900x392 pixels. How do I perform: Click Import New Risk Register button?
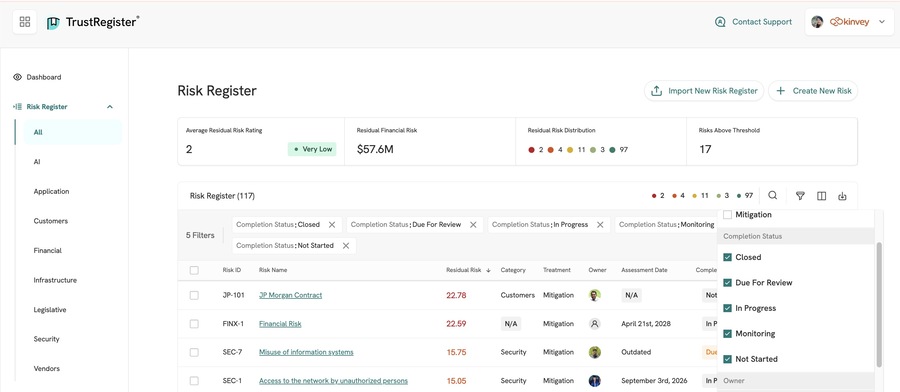pyautogui.click(x=704, y=91)
